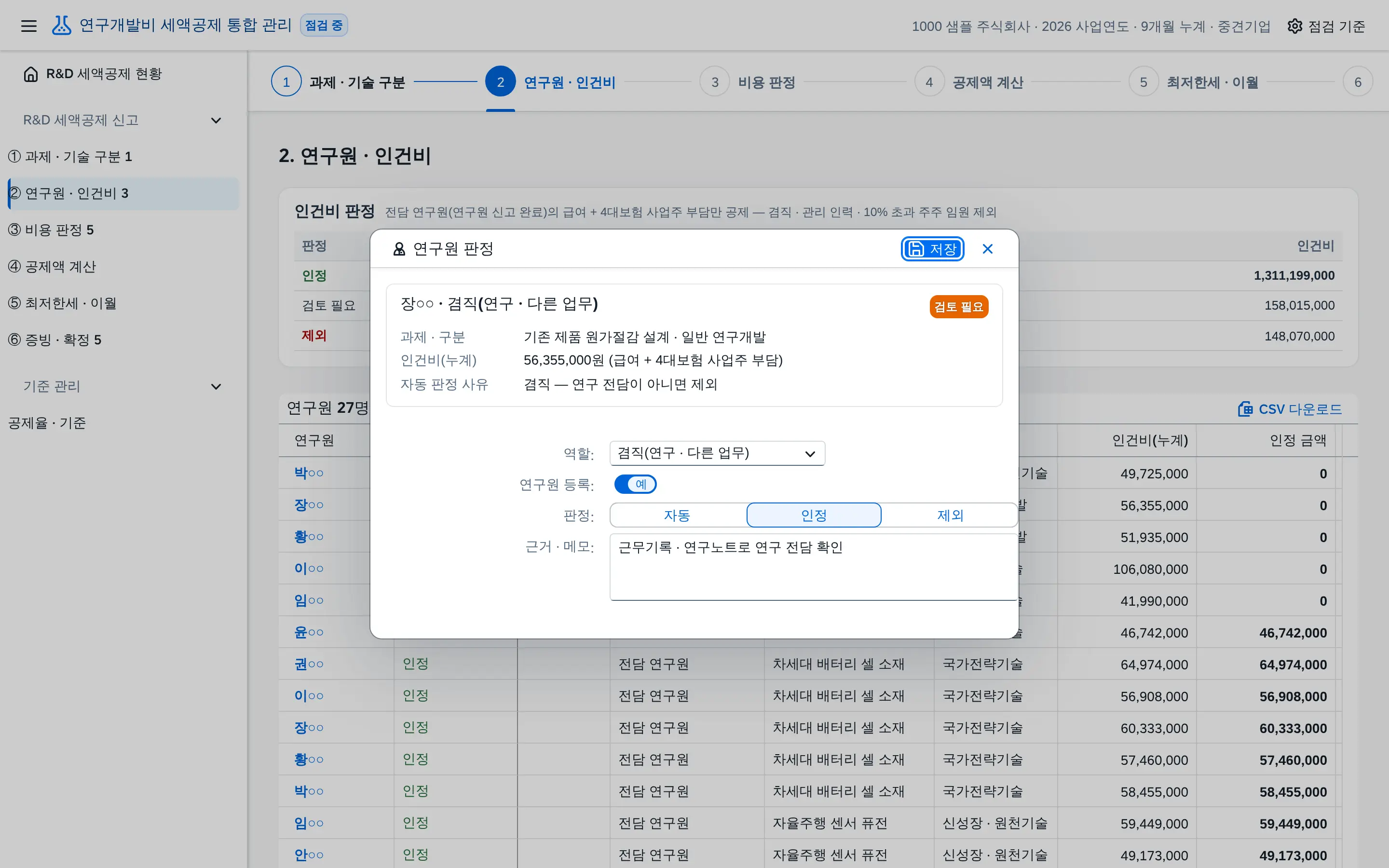Open sidebar item 증빙 · 확정
The image size is (1389, 868).
[x=123, y=340]
